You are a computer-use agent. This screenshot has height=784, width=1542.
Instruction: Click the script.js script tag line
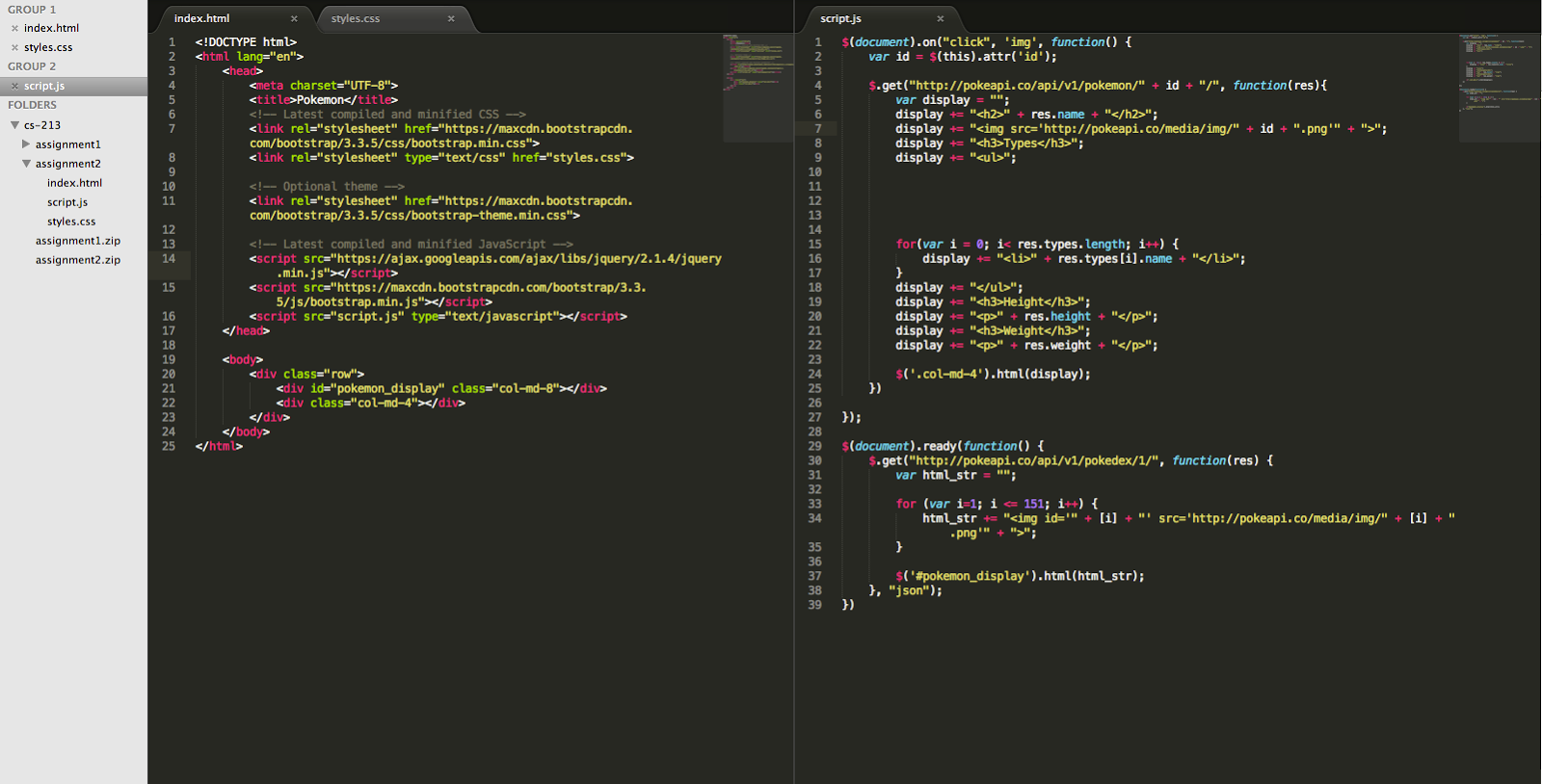point(439,317)
